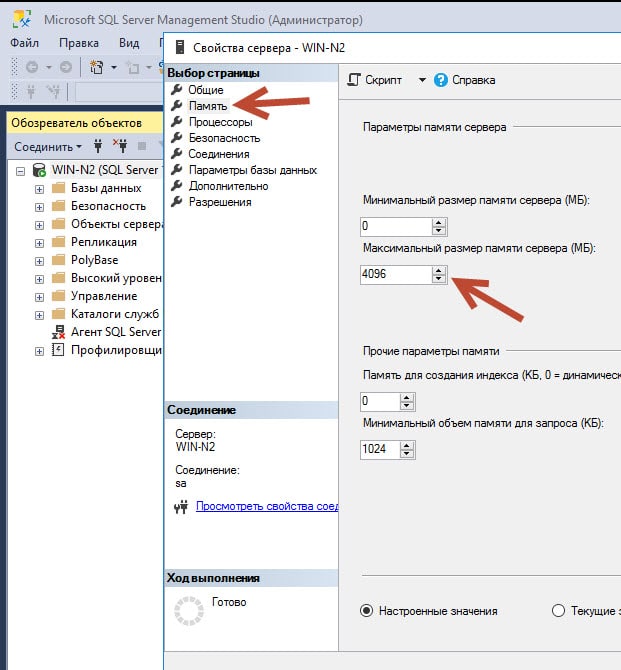Click the index creation memory field
The image size is (621, 670).
pos(380,401)
